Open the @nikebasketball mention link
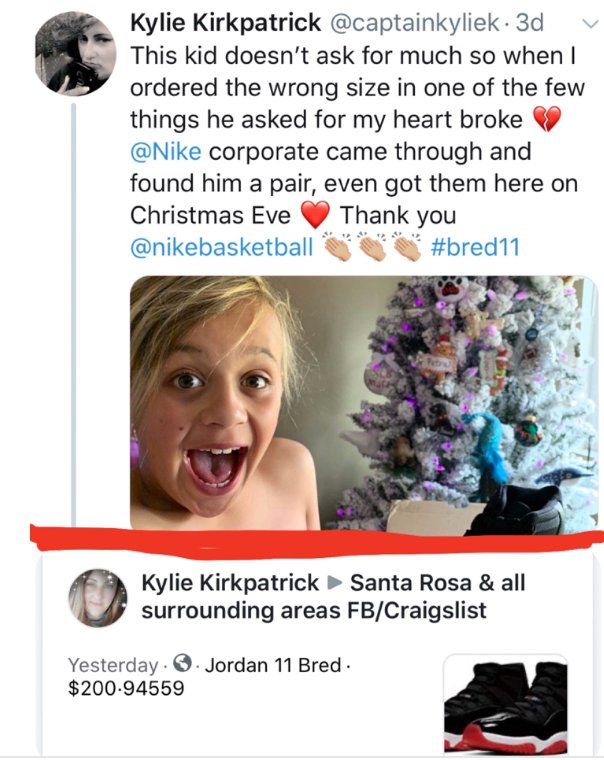Viewport: 604px width, 760px height. point(222,247)
